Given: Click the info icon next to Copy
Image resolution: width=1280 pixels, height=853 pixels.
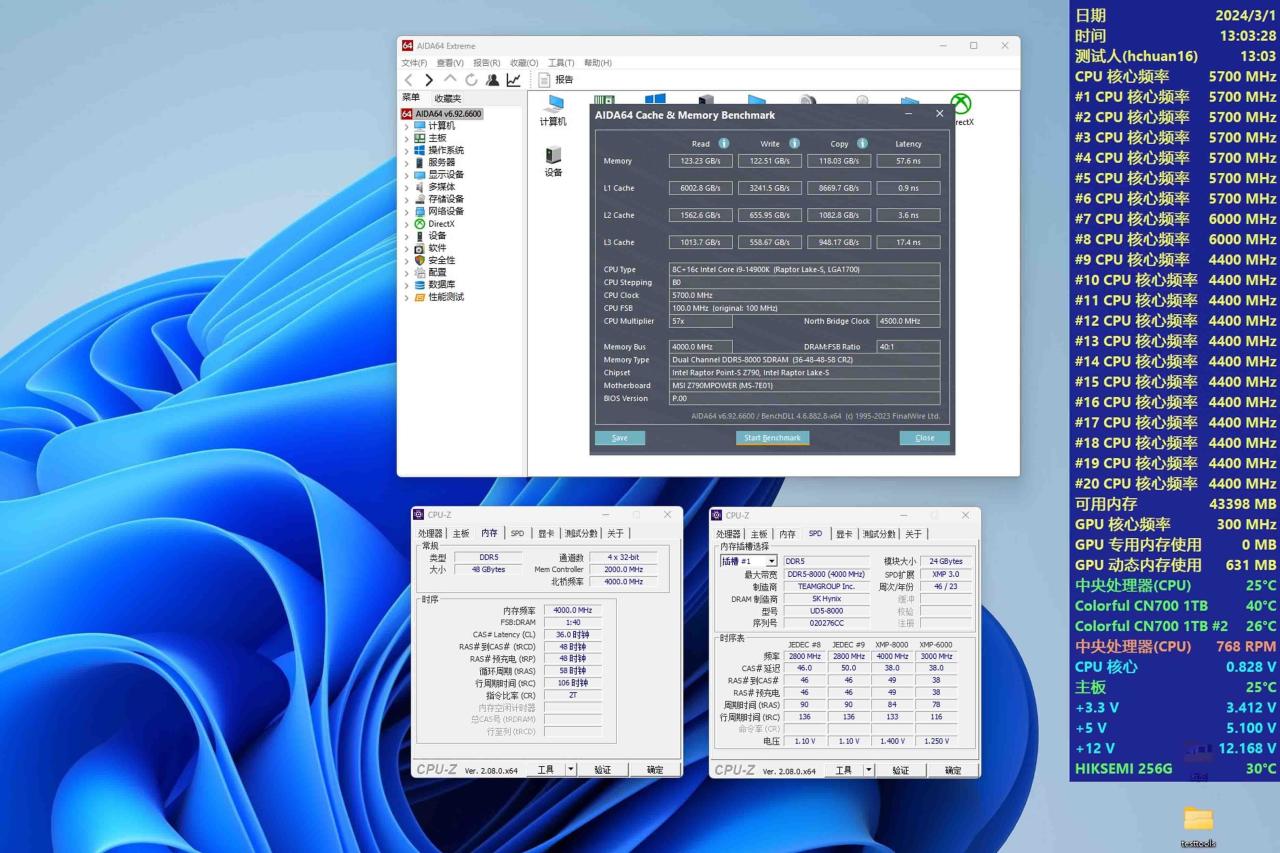Looking at the screenshot, I should [862, 143].
